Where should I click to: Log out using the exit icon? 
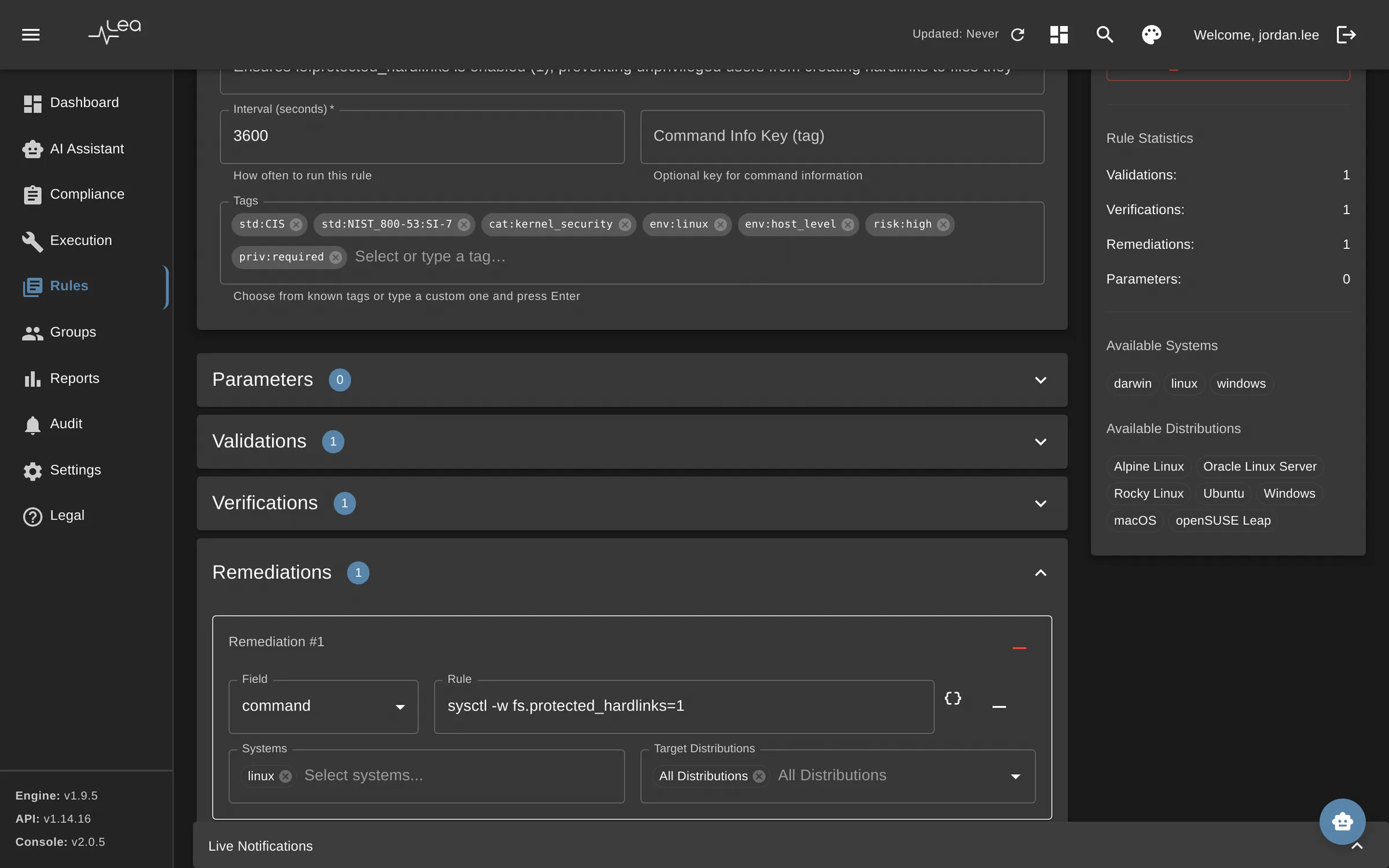1346,35
